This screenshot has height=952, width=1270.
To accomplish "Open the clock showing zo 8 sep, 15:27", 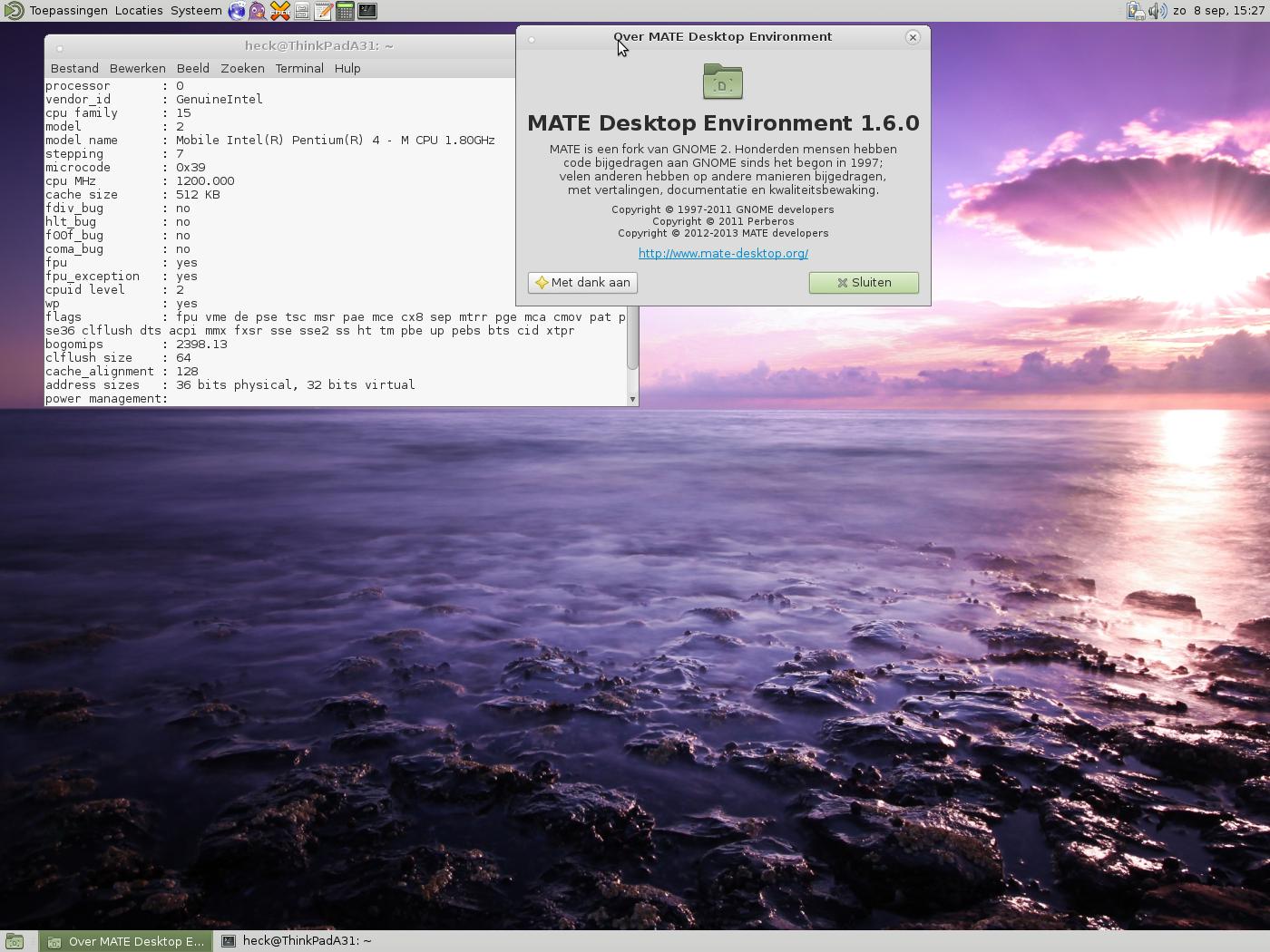I will (x=1218, y=11).
